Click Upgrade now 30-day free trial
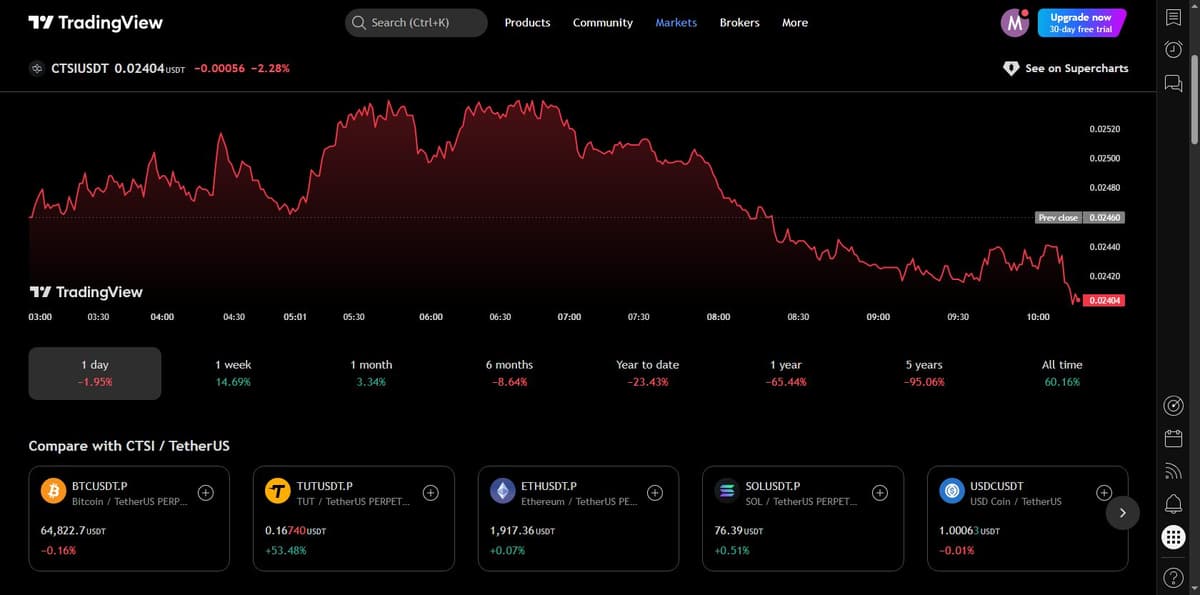 pos(1081,22)
